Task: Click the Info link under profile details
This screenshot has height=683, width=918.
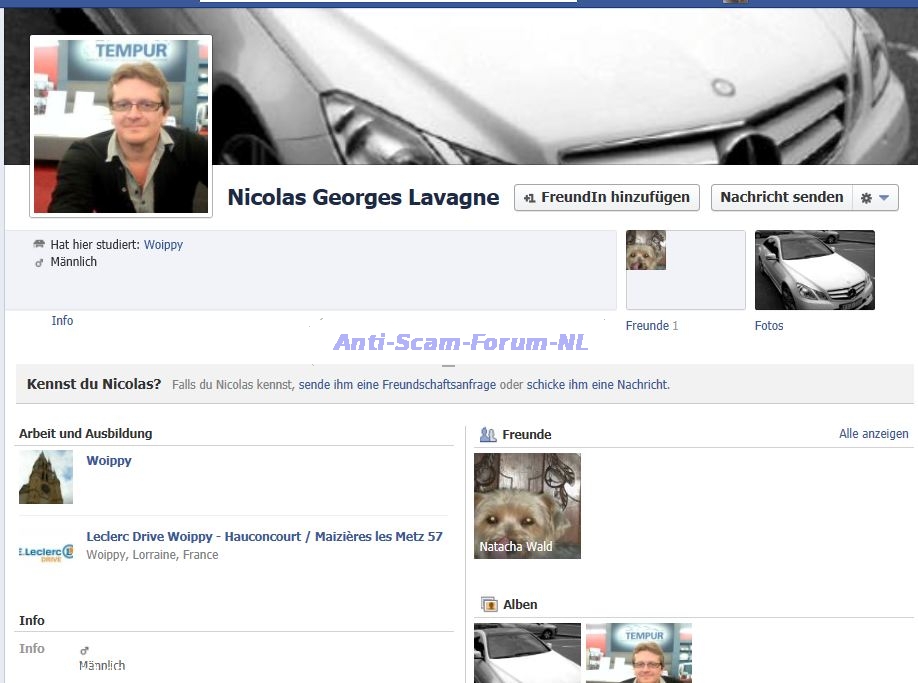Action: pyautogui.click(x=62, y=321)
